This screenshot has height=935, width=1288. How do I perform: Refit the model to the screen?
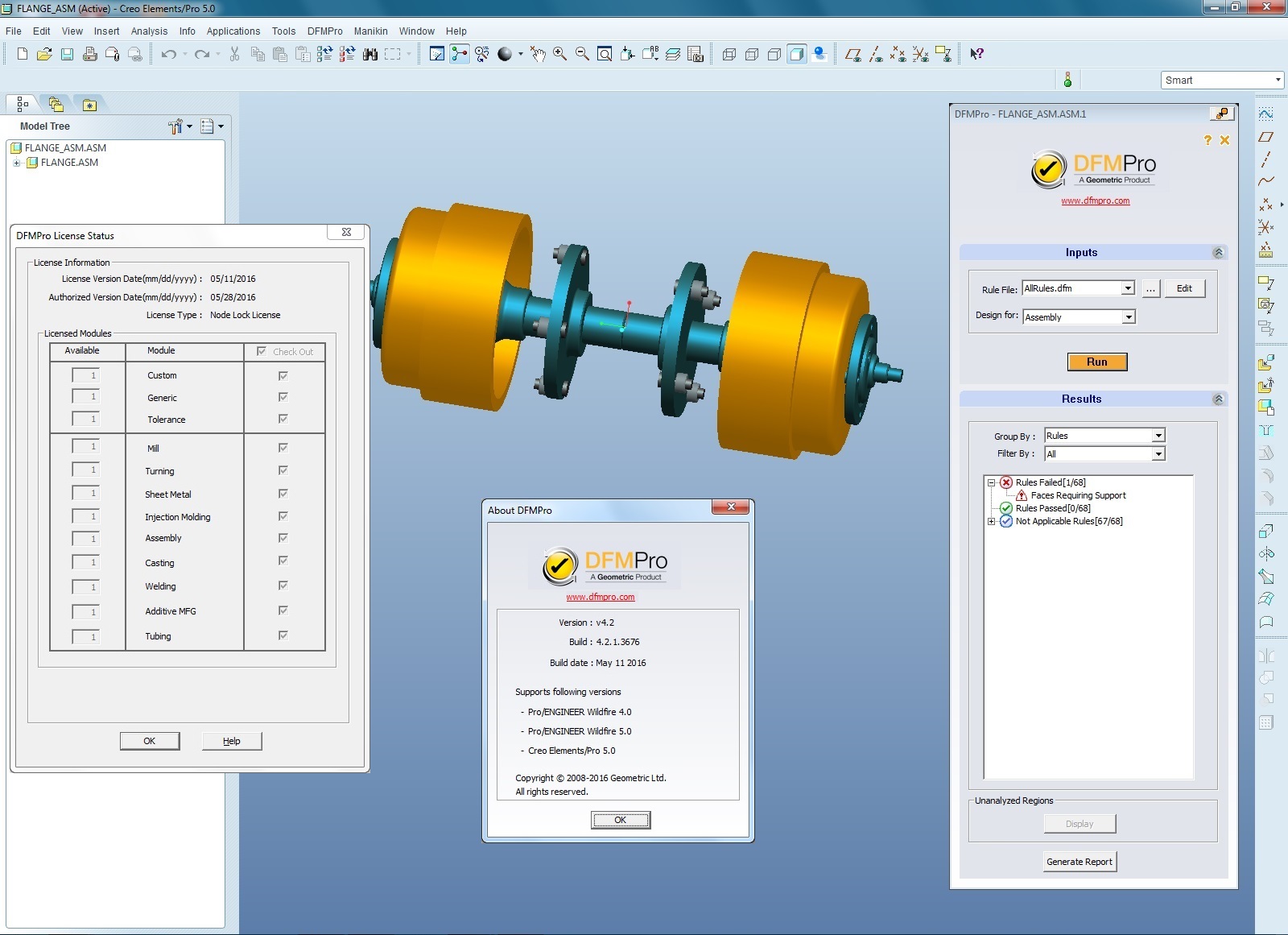click(605, 54)
